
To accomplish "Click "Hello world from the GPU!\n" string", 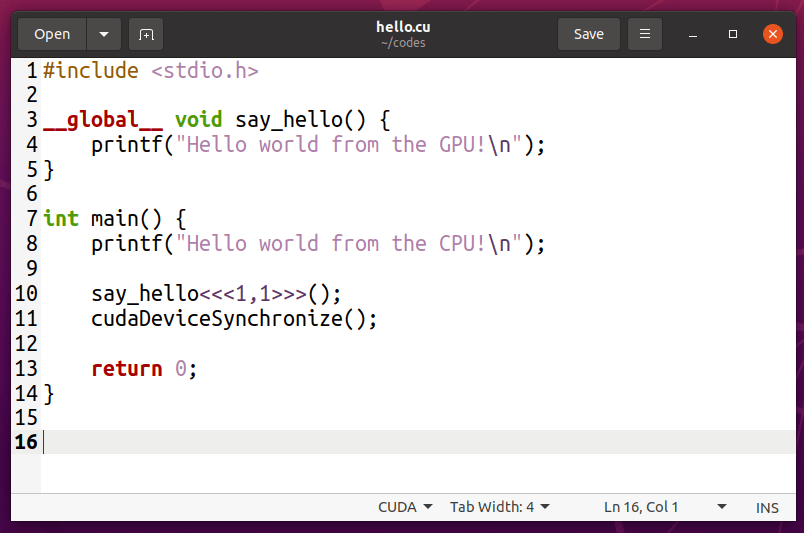I will [x=349, y=145].
